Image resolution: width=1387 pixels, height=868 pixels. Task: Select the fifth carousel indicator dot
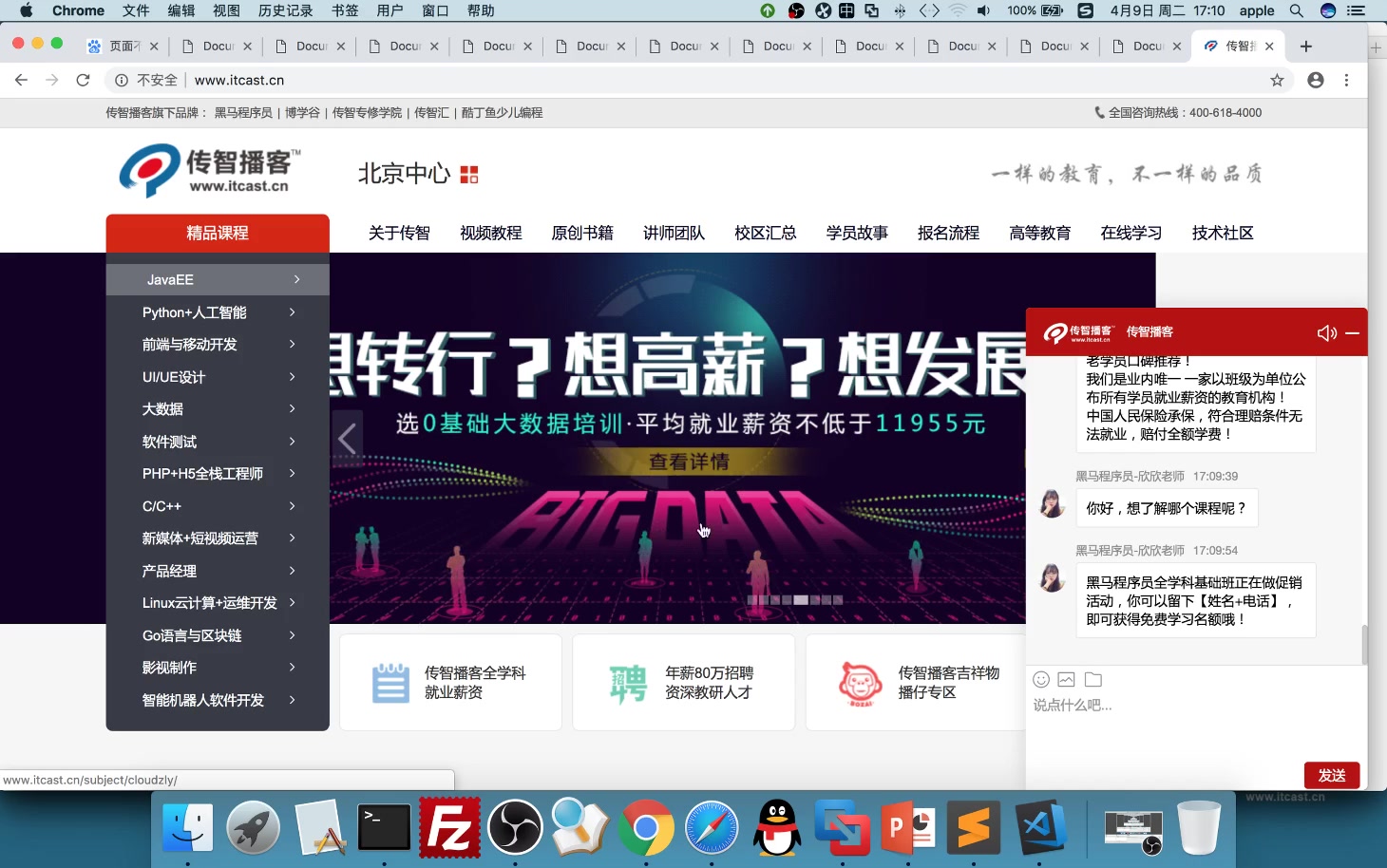click(x=801, y=599)
